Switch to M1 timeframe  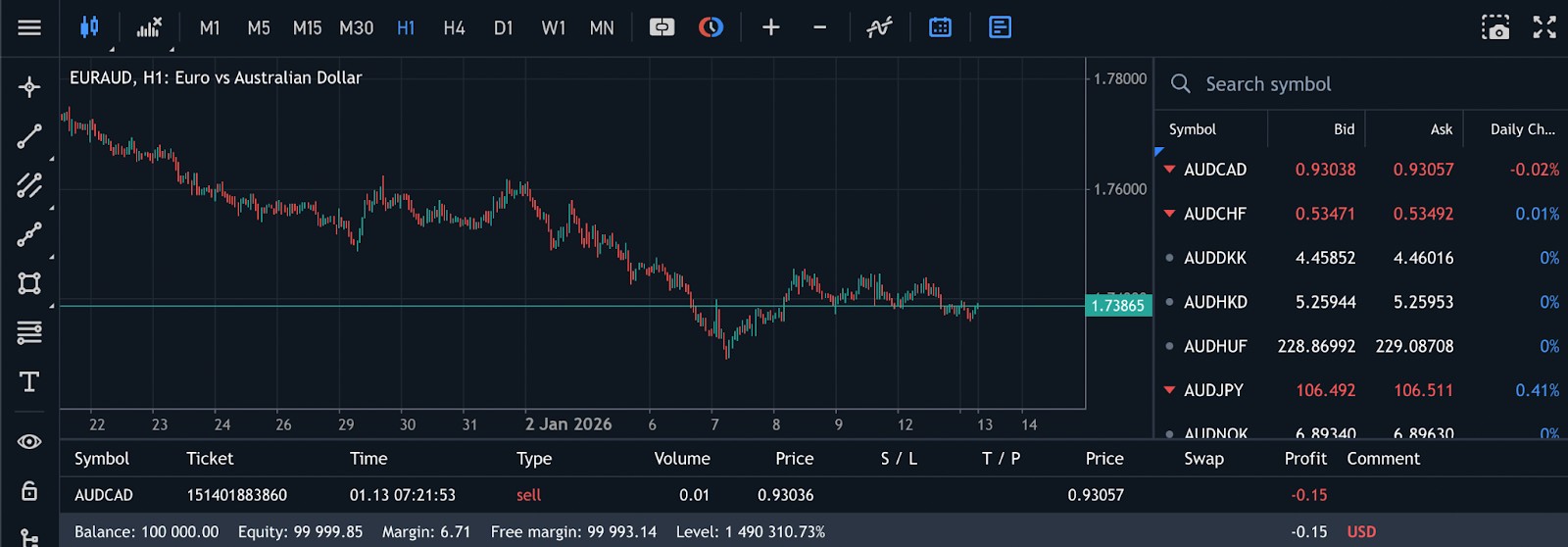(210, 28)
